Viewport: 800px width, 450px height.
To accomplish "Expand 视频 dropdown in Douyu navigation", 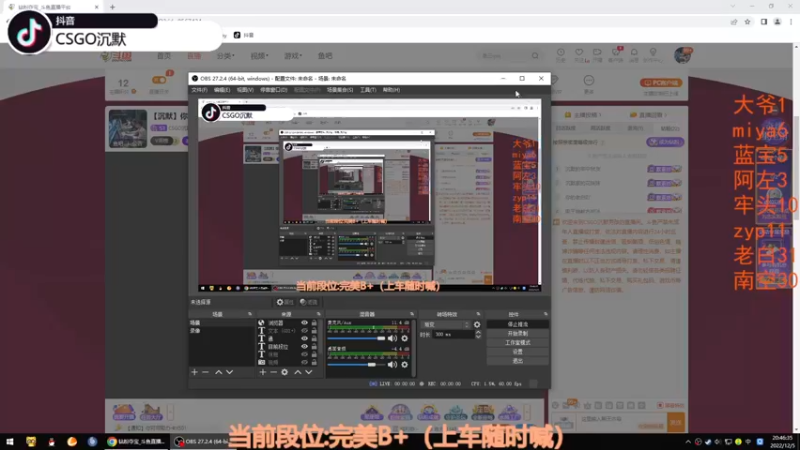I will (259, 56).
